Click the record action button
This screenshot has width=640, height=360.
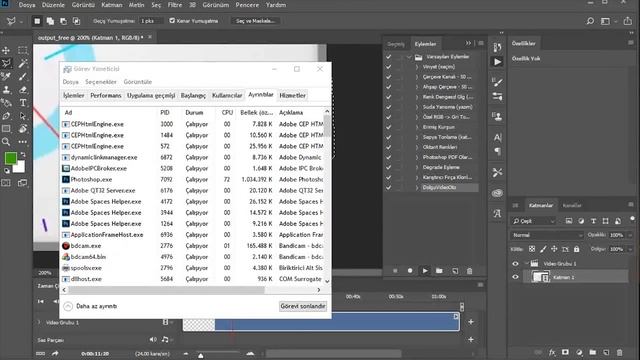click(410, 271)
